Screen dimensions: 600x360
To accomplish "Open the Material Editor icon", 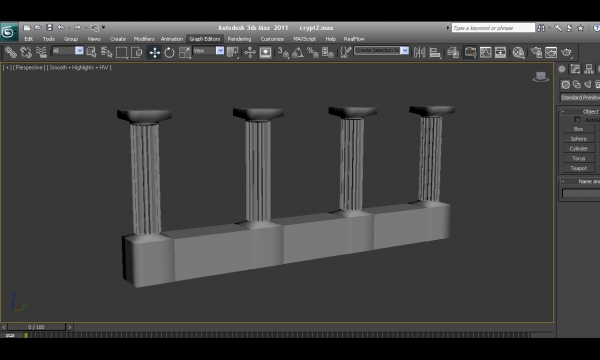I will 518,52.
